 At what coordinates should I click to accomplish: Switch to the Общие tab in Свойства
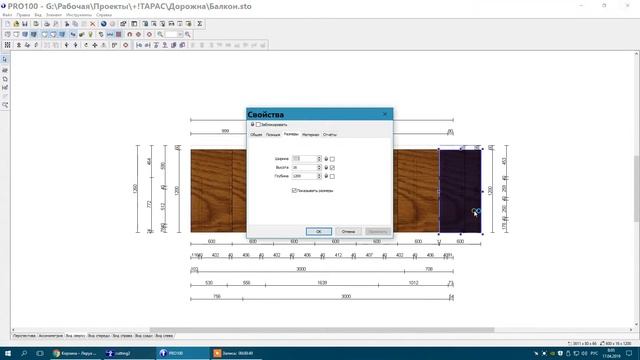(x=256, y=134)
